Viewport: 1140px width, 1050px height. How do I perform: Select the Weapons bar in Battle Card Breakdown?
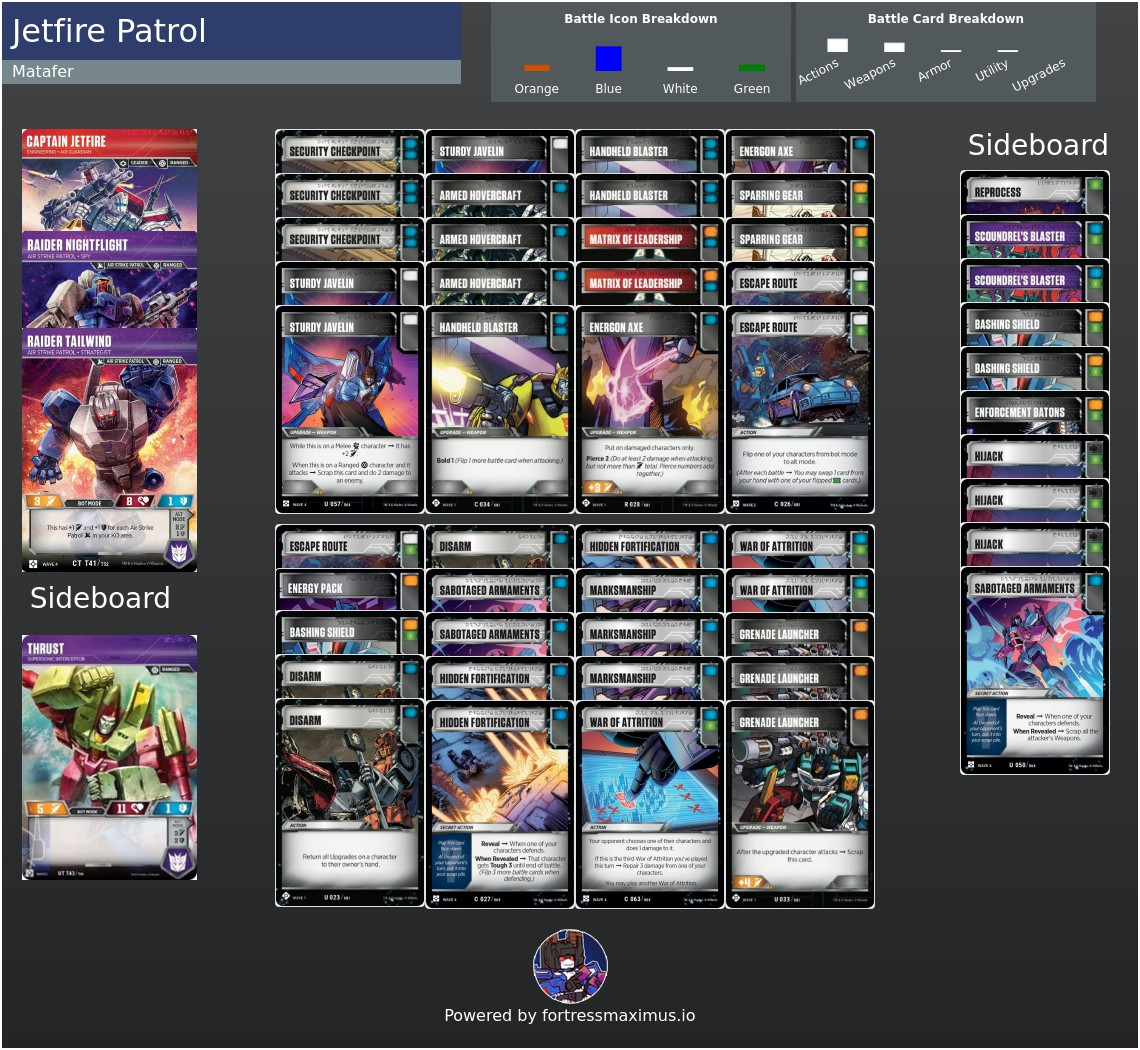click(x=894, y=47)
